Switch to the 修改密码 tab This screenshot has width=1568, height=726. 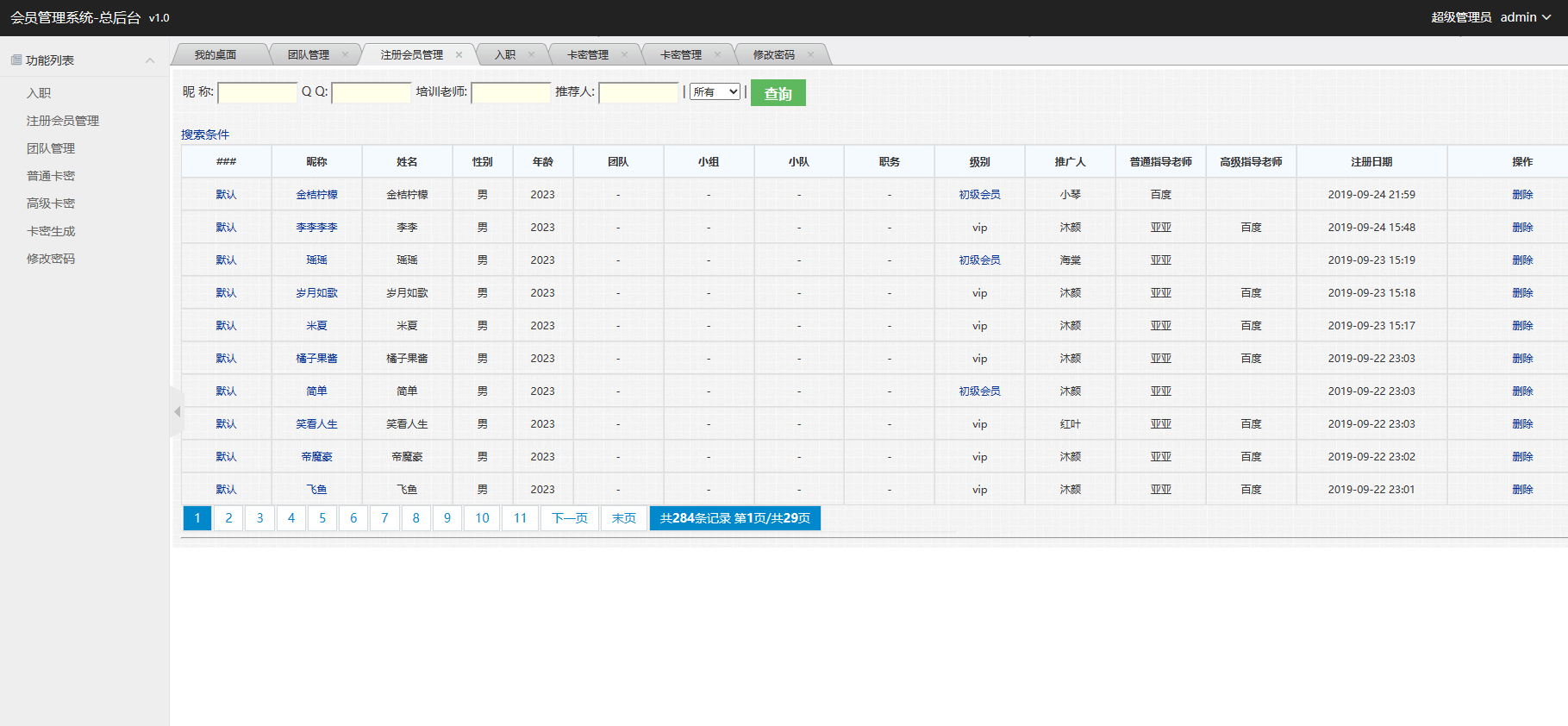(774, 54)
